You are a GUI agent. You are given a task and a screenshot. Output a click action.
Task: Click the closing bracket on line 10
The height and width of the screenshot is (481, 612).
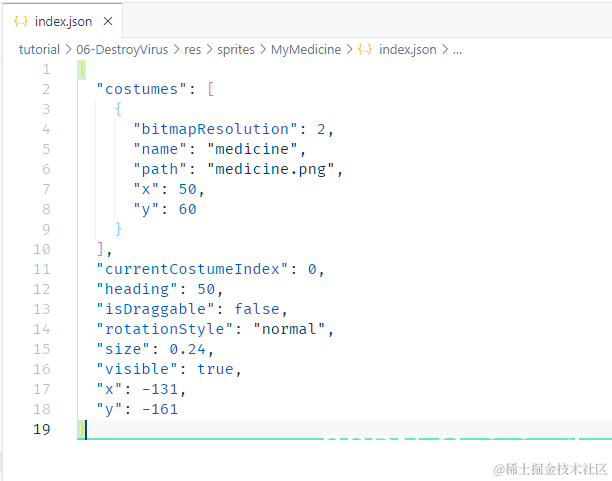(100, 249)
